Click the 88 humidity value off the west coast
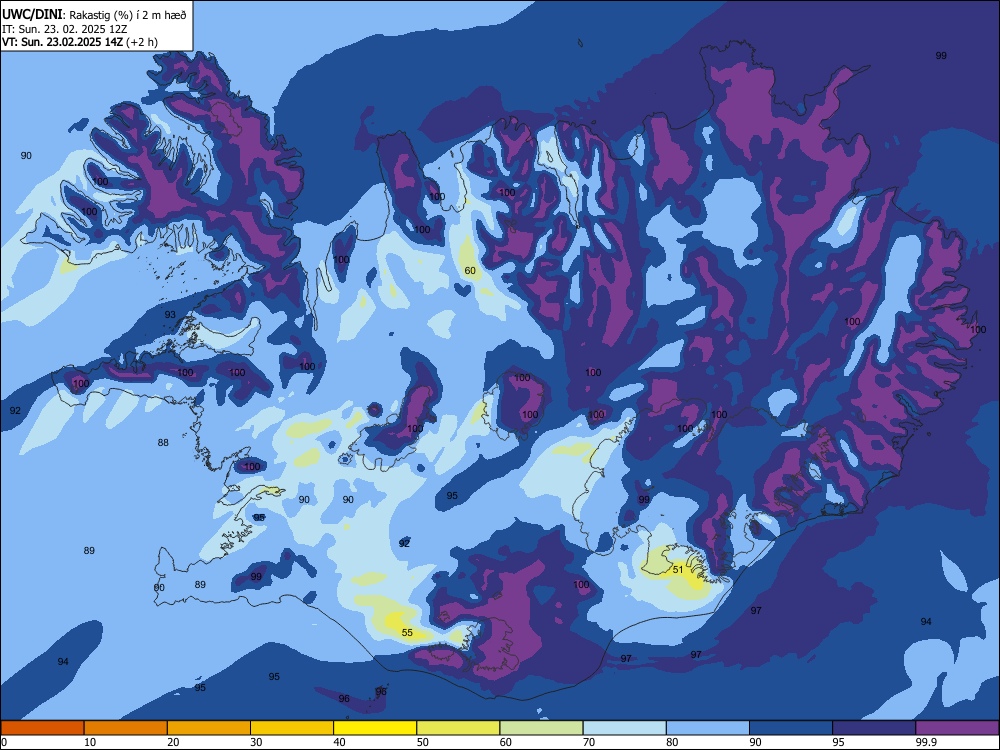The image size is (1000, 750). click(x=163, y=443)
